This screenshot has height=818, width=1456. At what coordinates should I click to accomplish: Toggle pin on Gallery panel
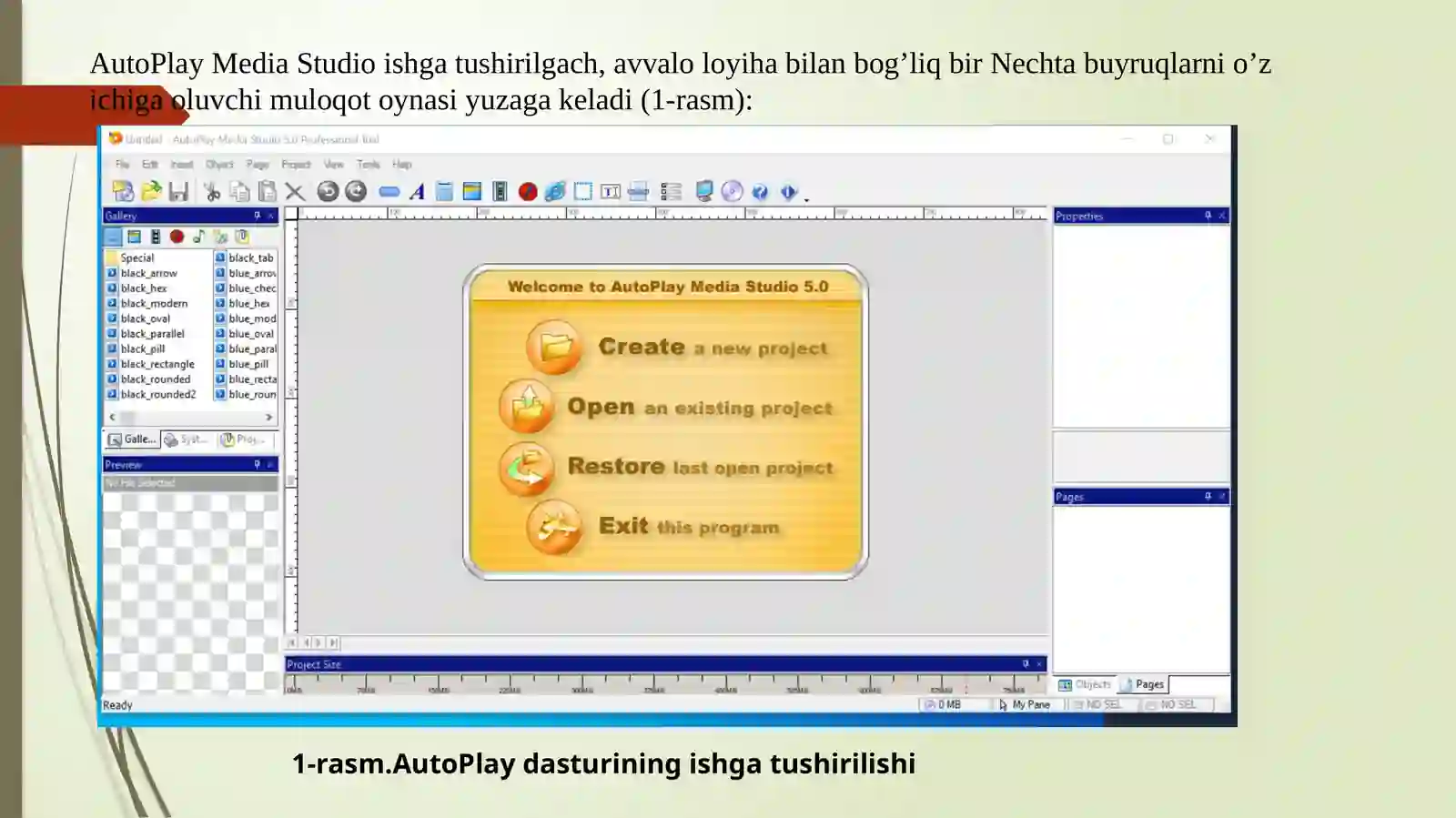pyautogui.click(x=258, y=216)
